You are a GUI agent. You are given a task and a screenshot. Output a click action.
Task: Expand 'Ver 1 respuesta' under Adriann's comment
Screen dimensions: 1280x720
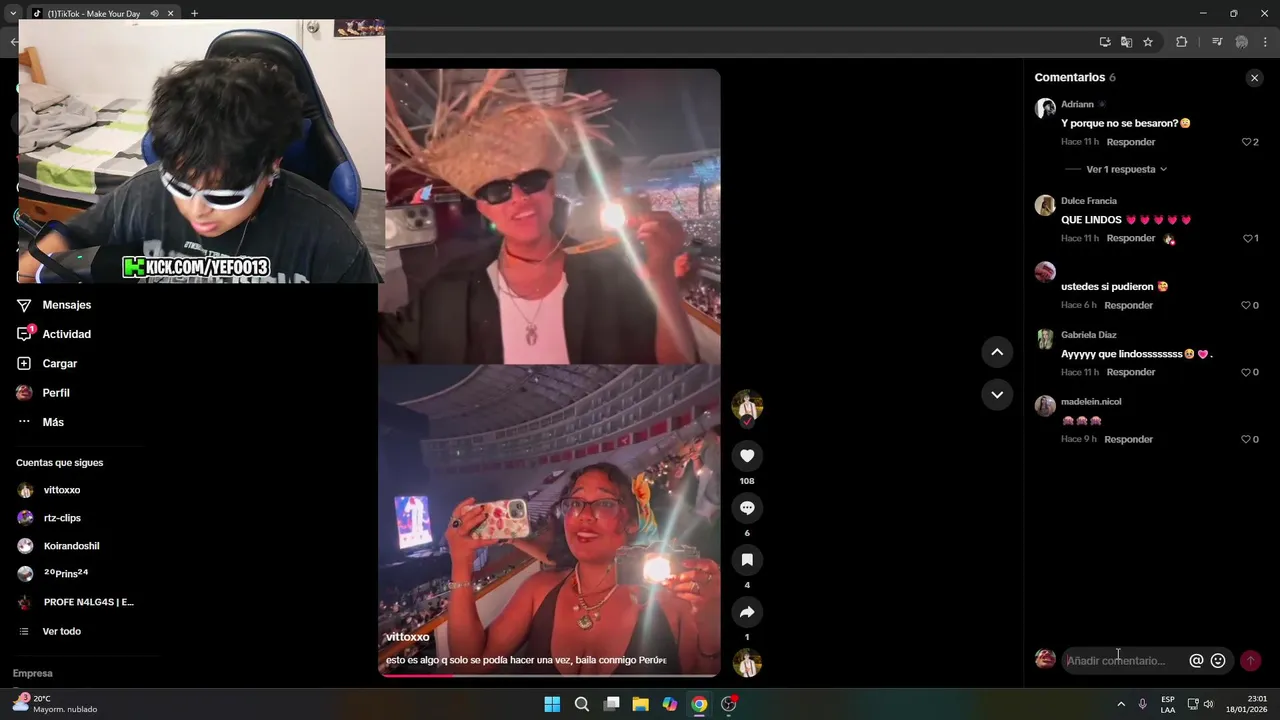[1126, 170]
